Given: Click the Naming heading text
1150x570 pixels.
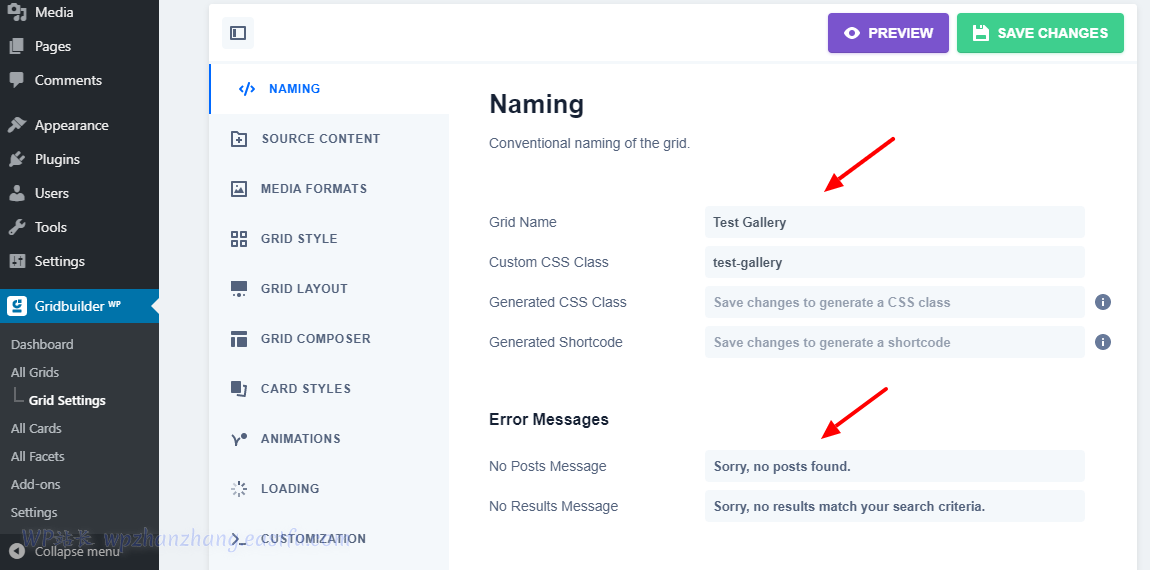Looking at the screenshot, I should click(536, 104).
